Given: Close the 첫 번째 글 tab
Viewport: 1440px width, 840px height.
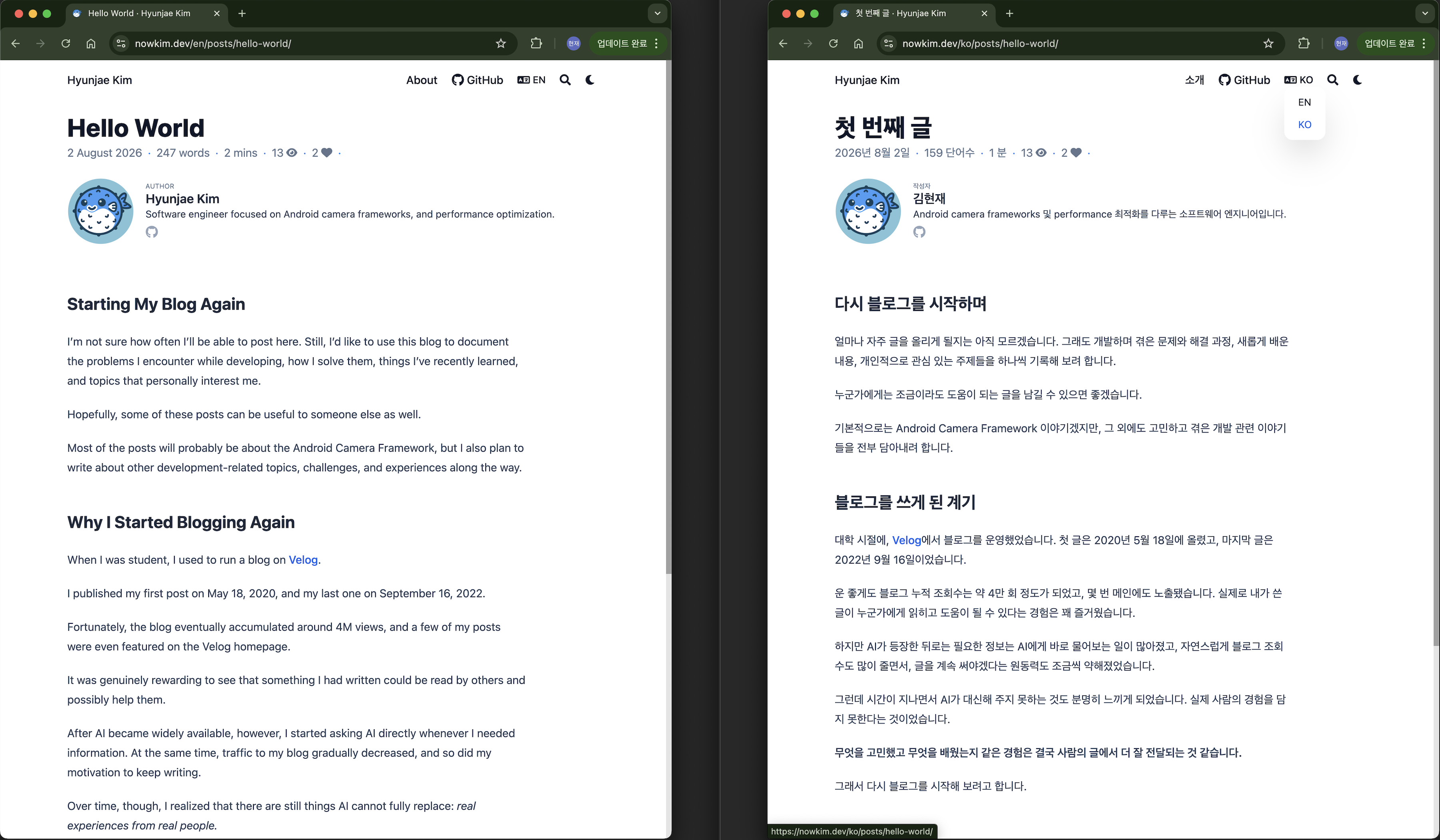Looking at the screenshot, I should tap(984, 13).
